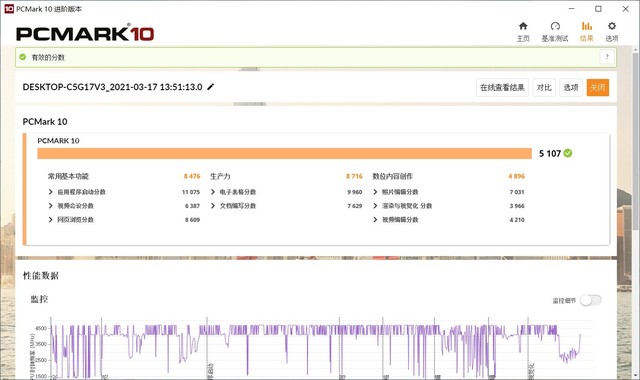Click the 选项 button beside 对比
The height and width of the screenshot is (380, 640).
tap(571, 87)
